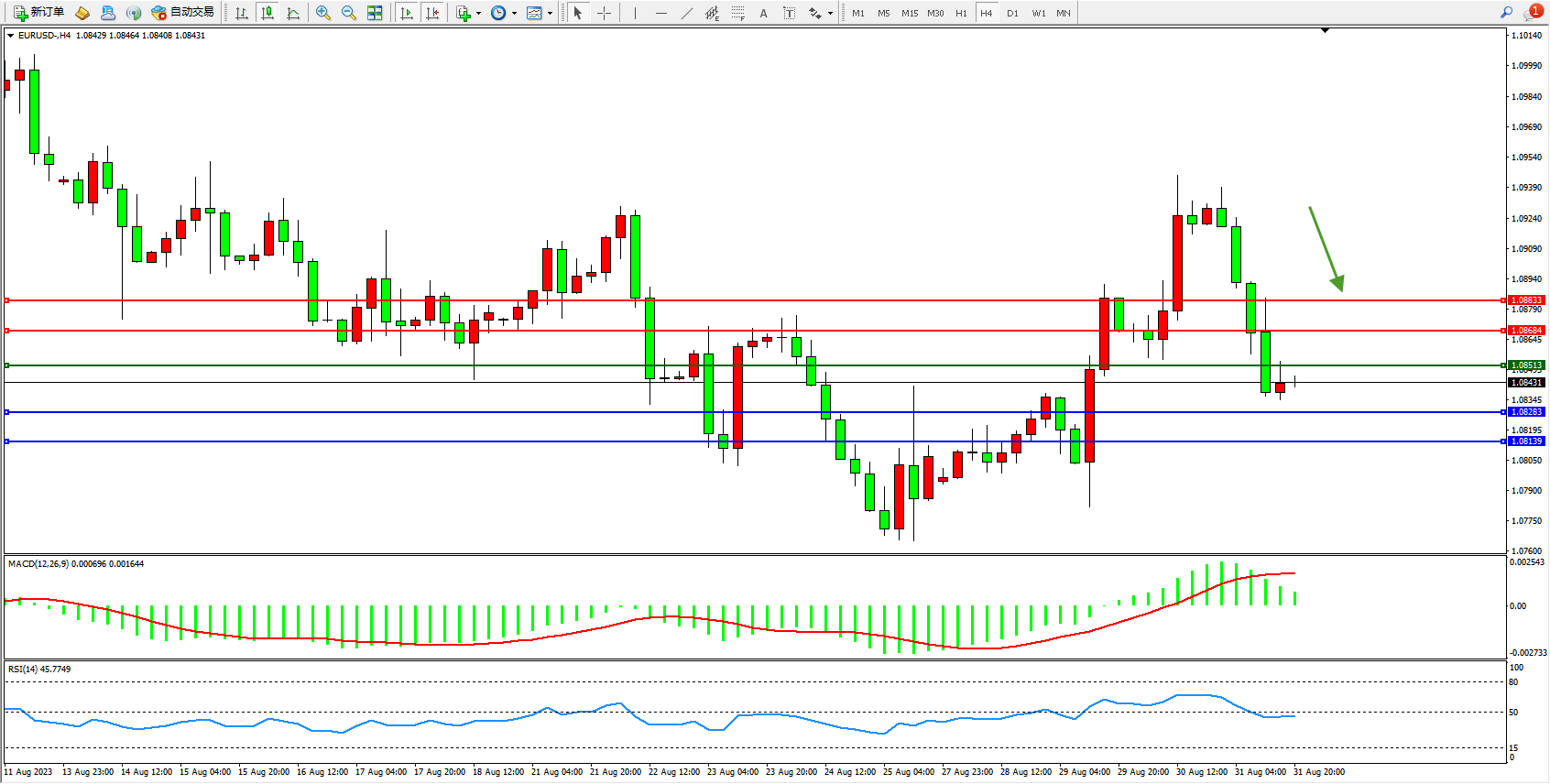Image resolution: width=1550 pixels, height=784 pixels.
Task: Toggle chart shift from right edge
Action: [432, 13]
